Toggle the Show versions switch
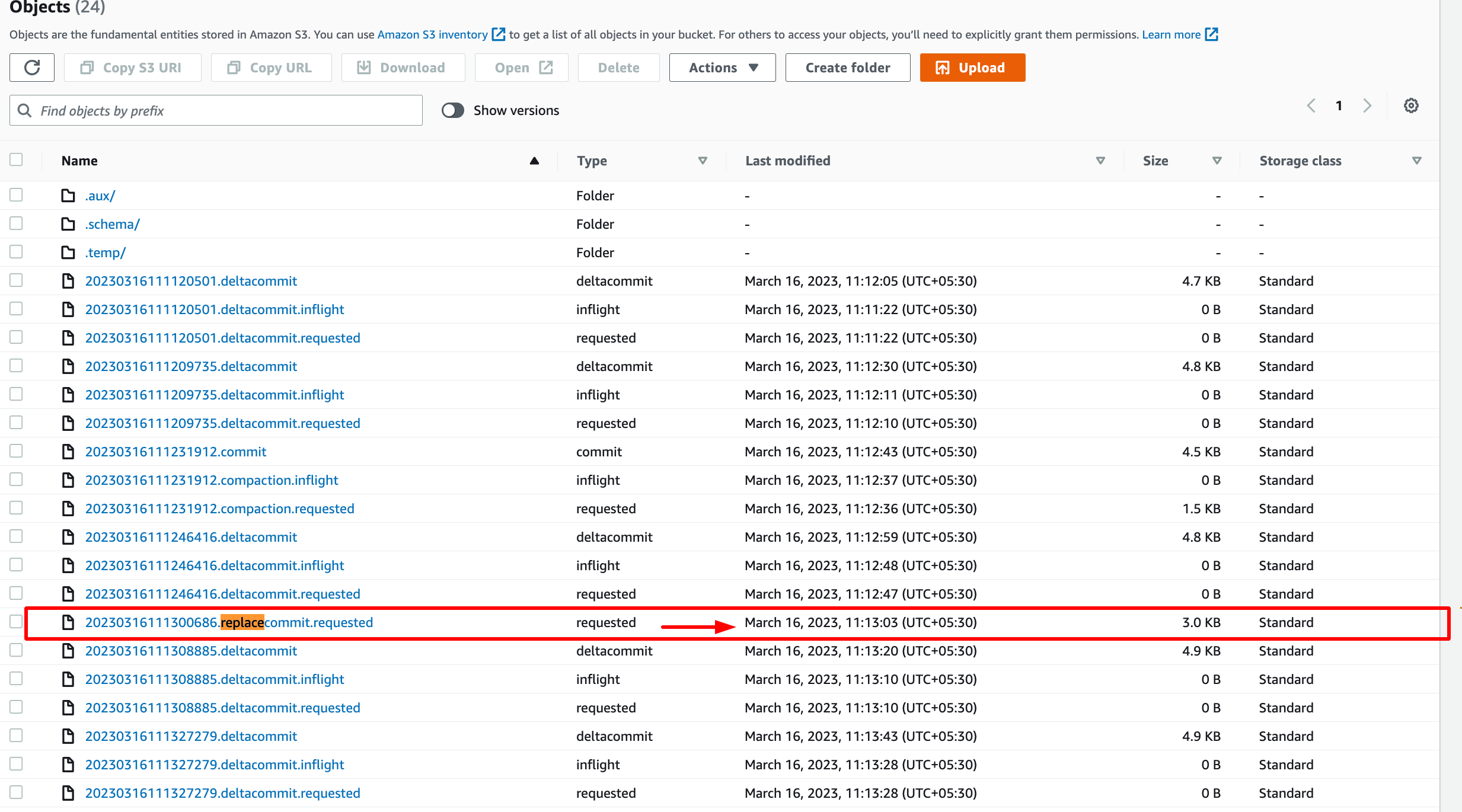Screen dimensions: 1462x812 coord(453,111)
